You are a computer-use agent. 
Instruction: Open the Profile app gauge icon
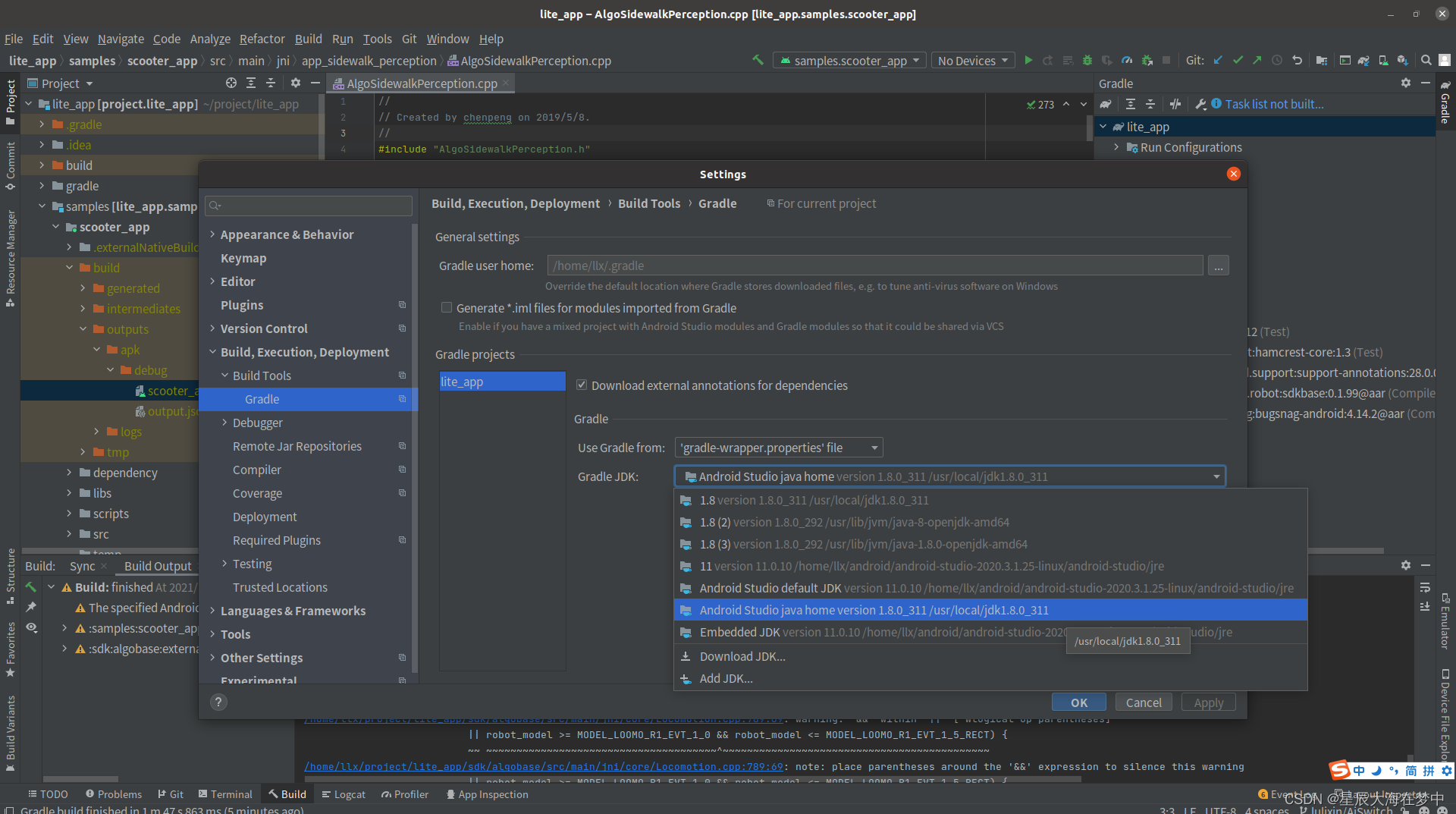coord(1127,60)
